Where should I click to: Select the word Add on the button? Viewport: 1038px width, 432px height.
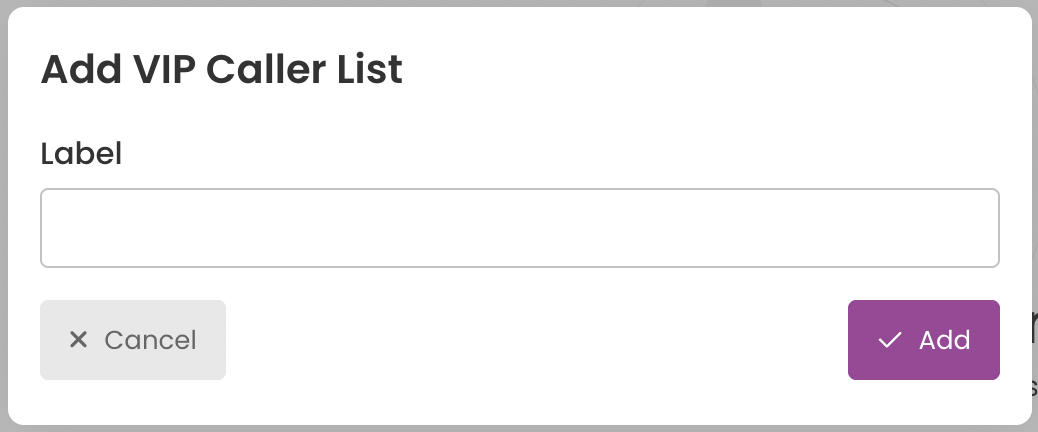(945, 340)
